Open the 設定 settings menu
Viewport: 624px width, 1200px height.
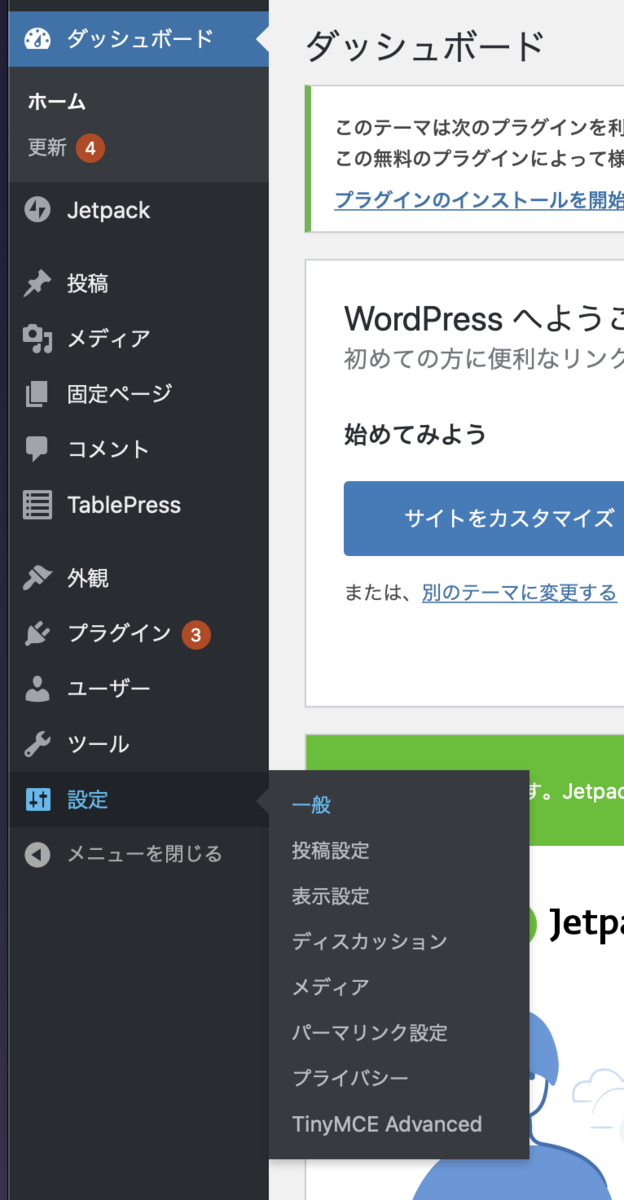[139, 800]
